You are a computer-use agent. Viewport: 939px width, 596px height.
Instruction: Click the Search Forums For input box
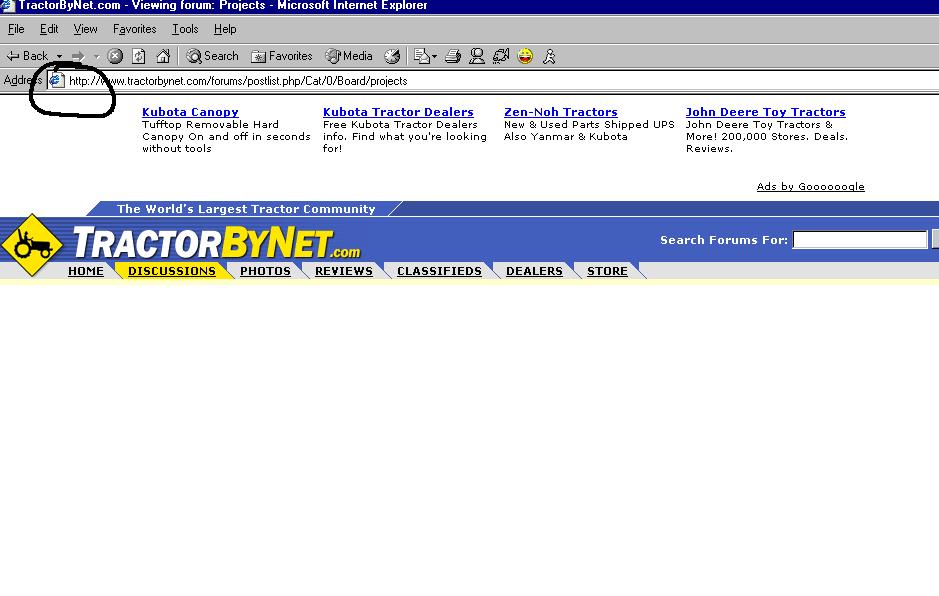(860, 240)
